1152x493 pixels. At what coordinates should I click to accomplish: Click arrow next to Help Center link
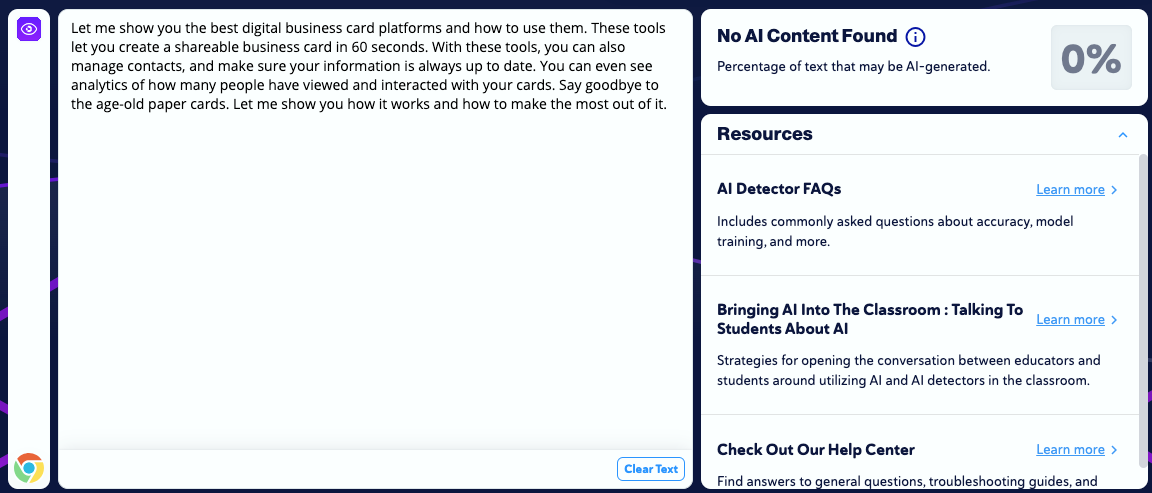(1115, 450)
